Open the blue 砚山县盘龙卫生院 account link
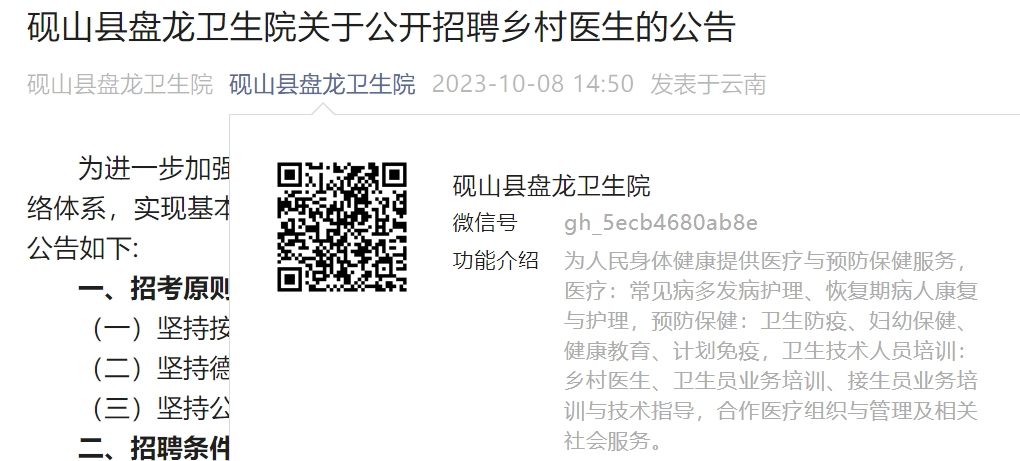 pos(322,85)
